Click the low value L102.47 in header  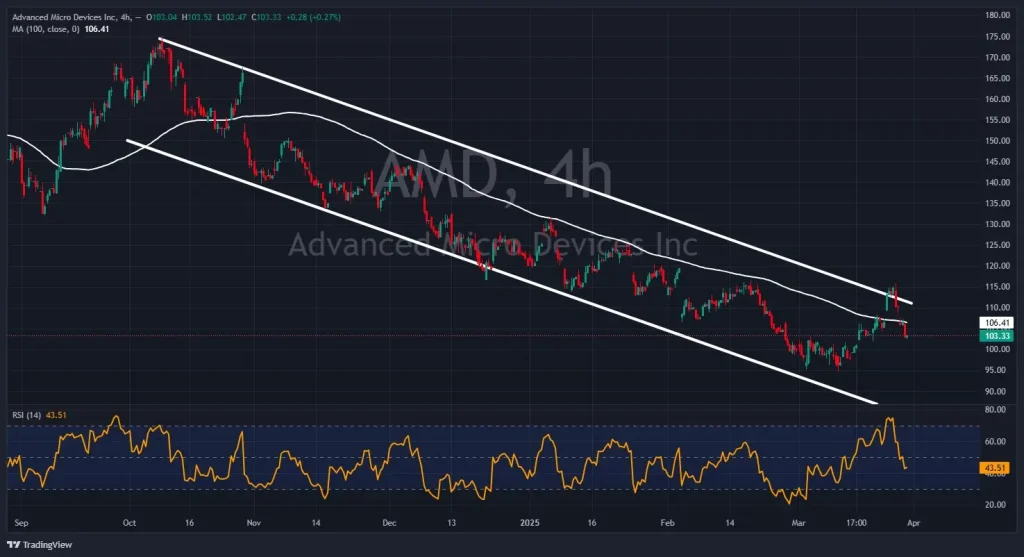click(x=231, y=17)
